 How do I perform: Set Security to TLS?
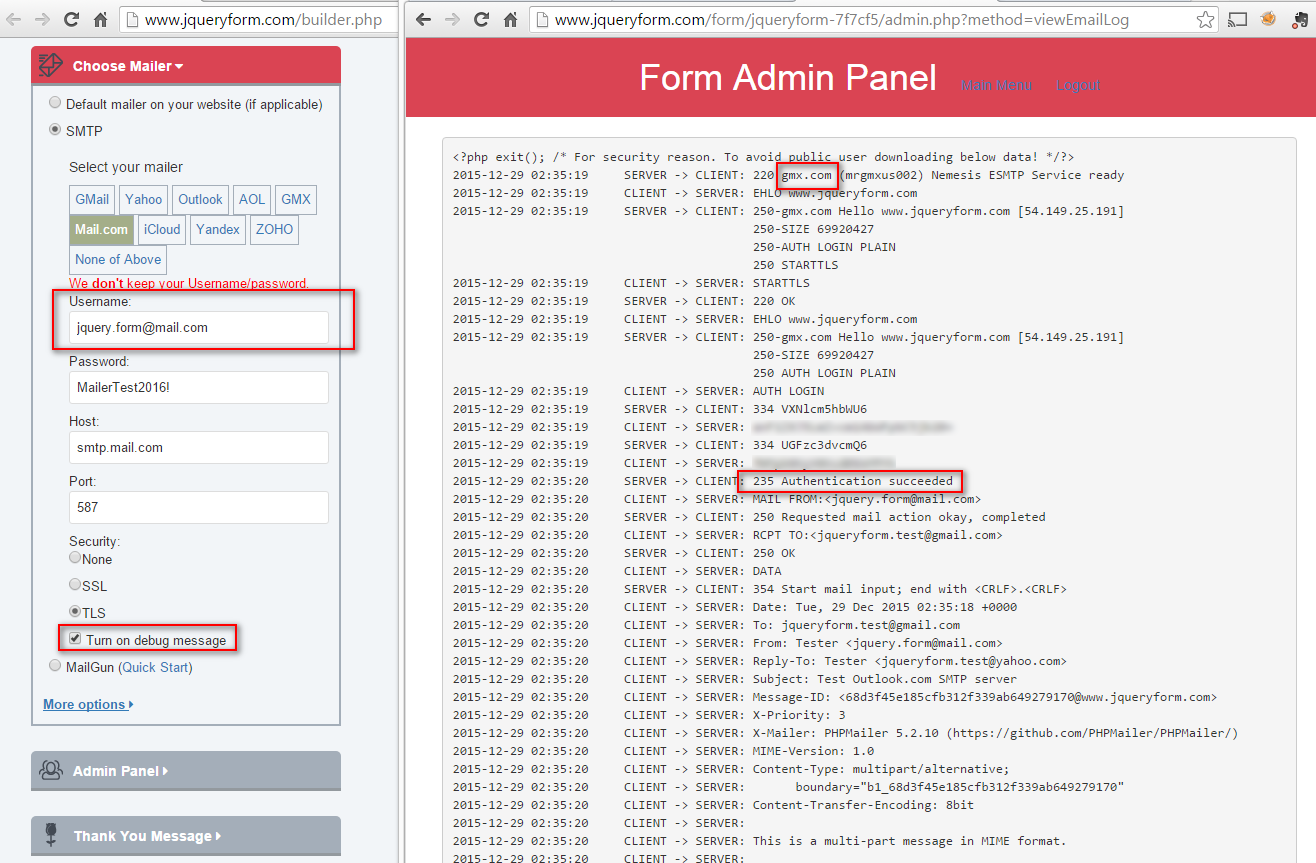point(75,611)
